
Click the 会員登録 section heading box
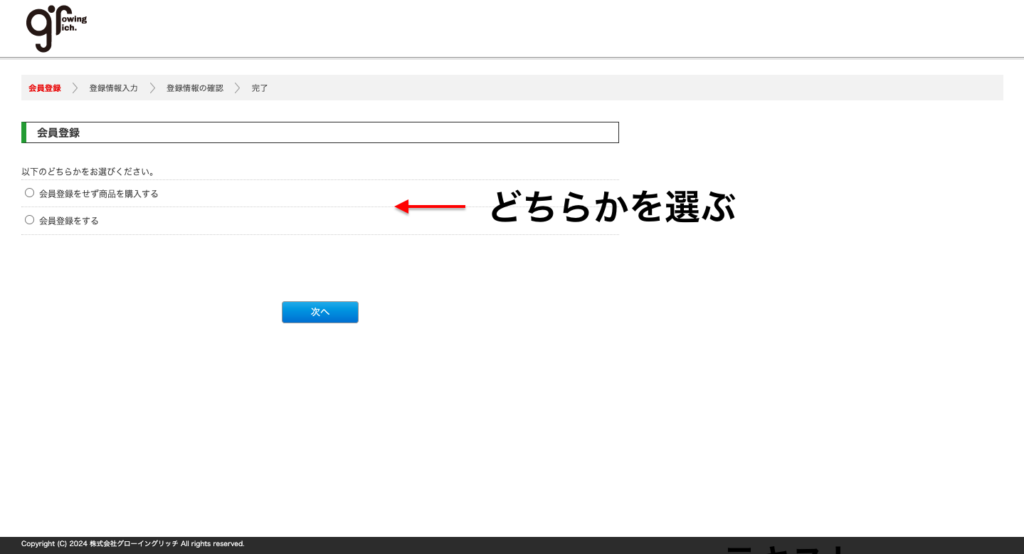click(320, 132)
